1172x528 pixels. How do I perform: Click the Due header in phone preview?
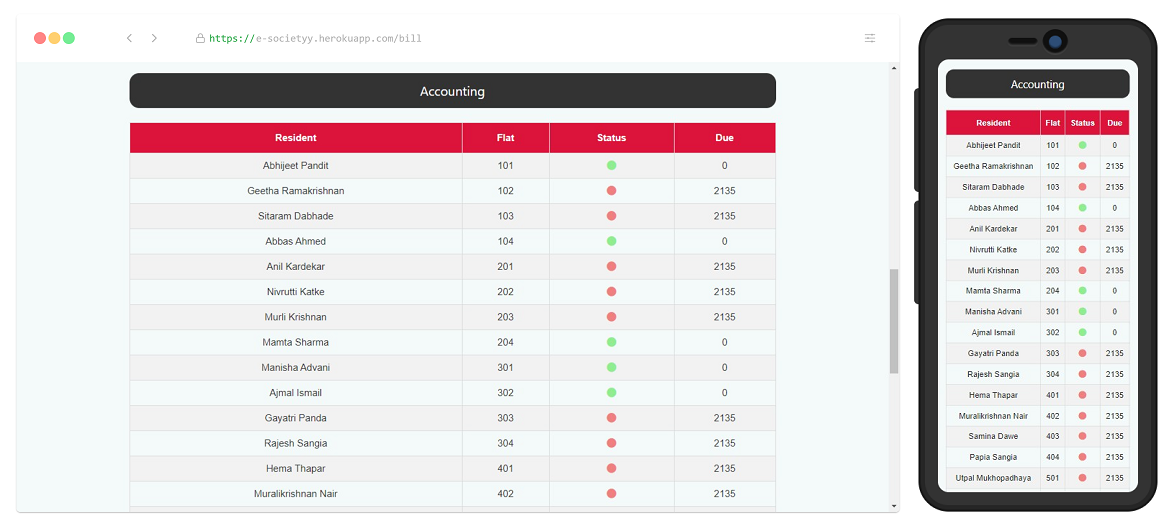coord(1114,123)
